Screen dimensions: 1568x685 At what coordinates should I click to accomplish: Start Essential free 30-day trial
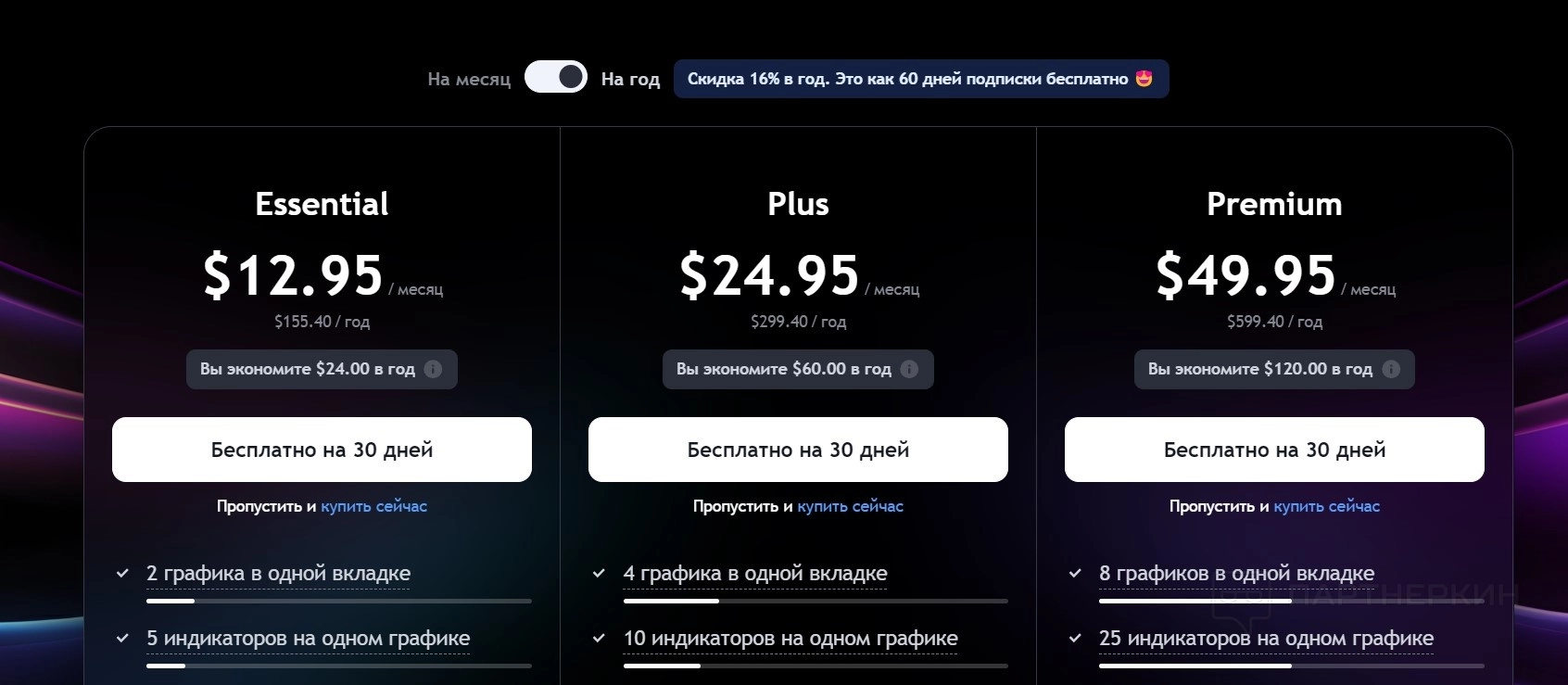click(x=322, y=450)
